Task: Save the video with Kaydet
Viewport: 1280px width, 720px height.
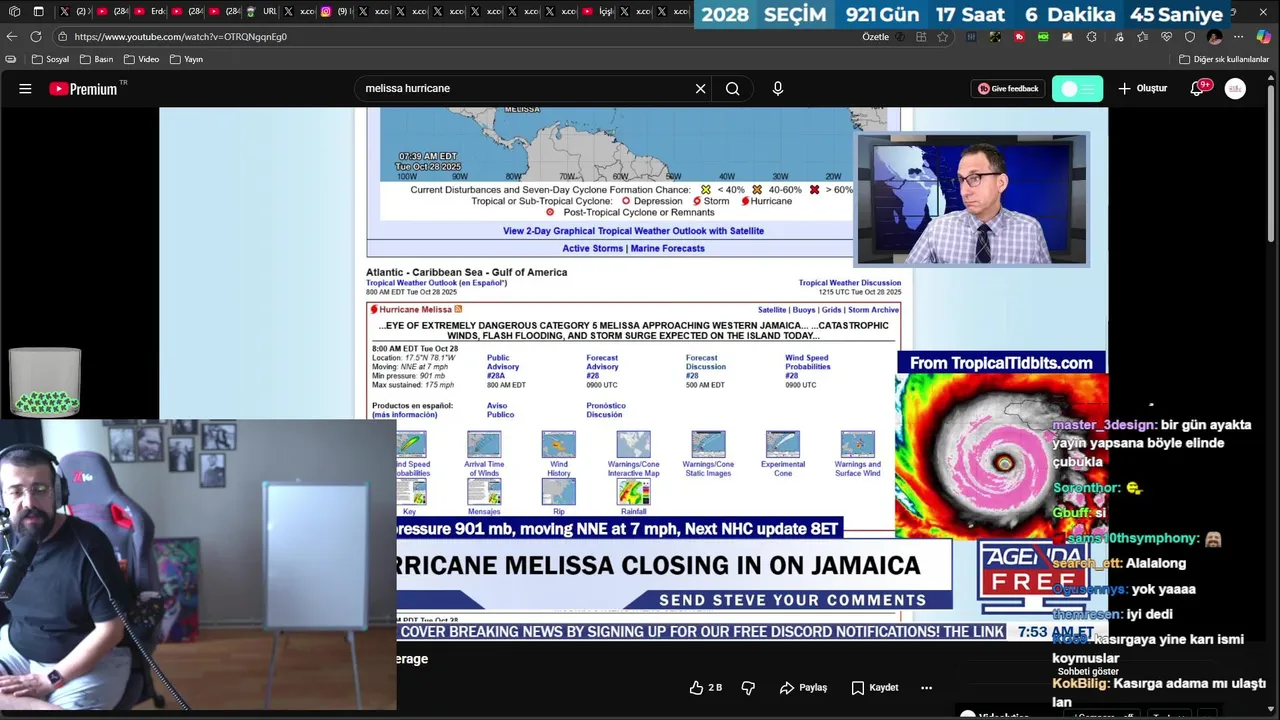Action: click(875, 688)
